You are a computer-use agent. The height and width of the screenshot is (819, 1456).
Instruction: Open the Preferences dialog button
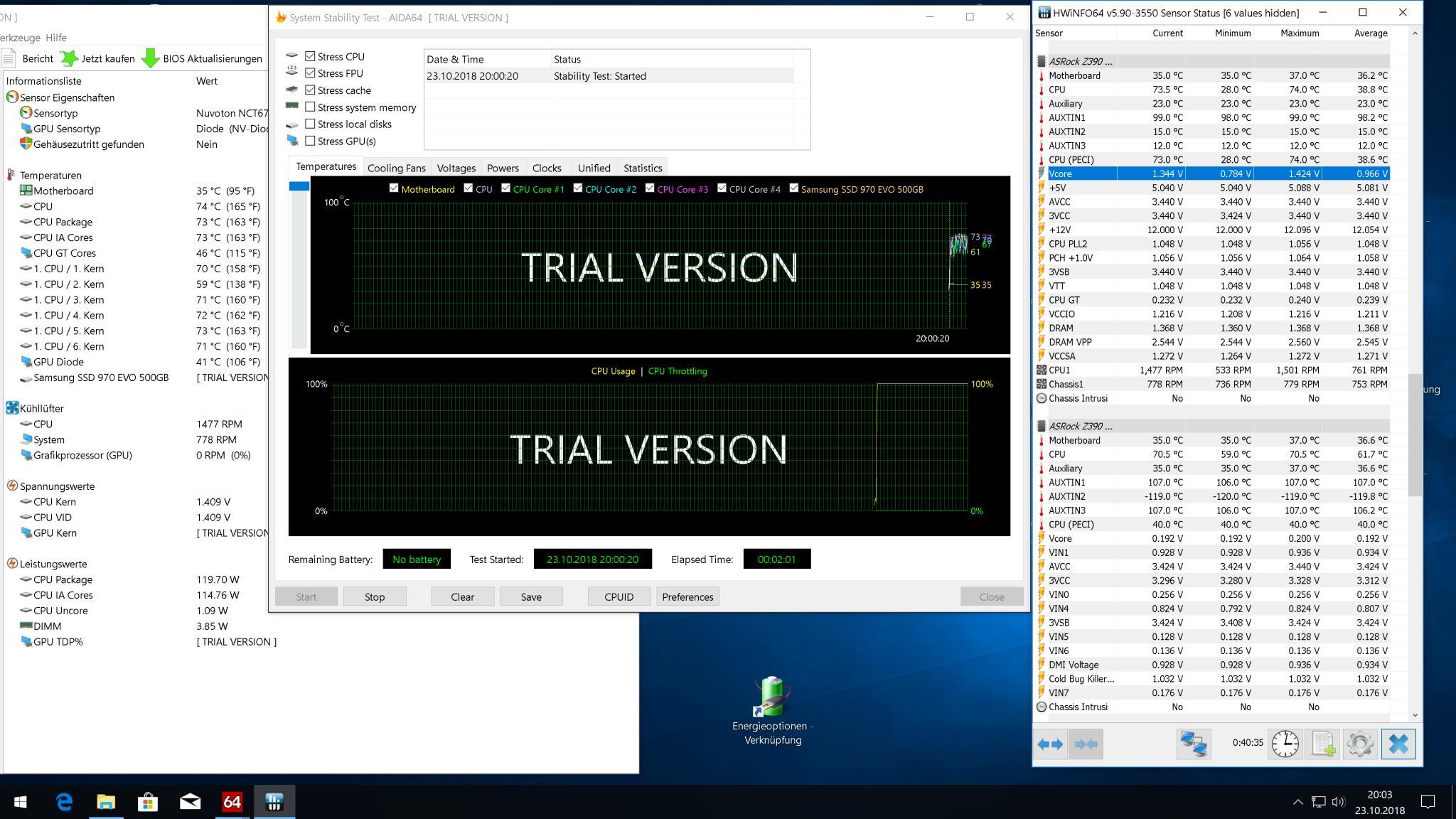(x=687, y=596)
